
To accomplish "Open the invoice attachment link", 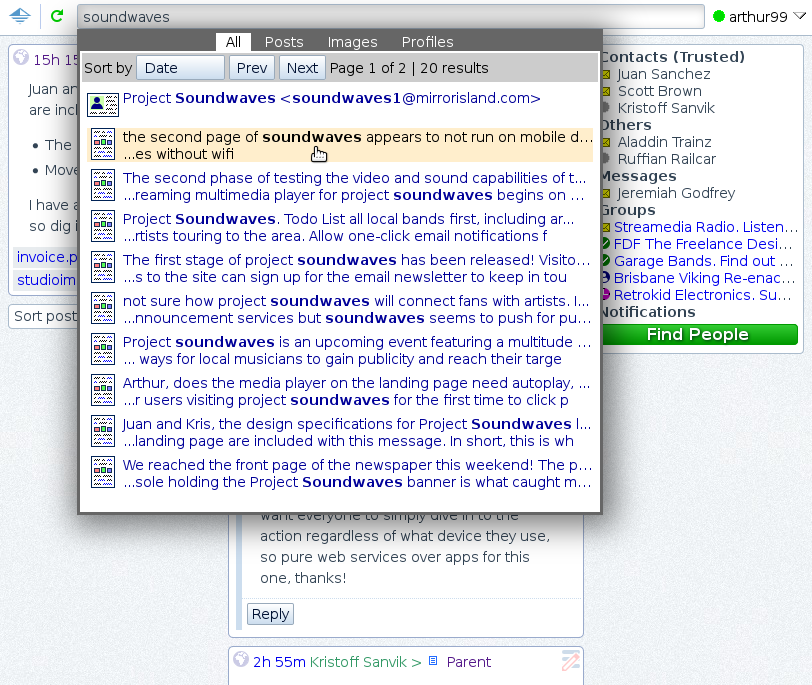I will point(46,257).
